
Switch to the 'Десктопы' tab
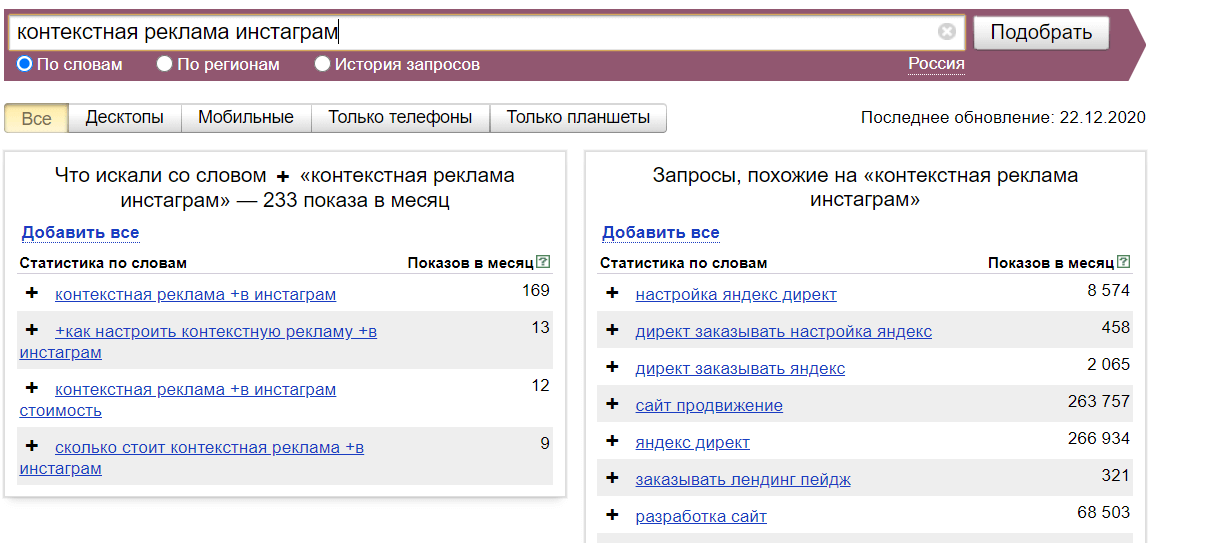(x=124, y=117)
